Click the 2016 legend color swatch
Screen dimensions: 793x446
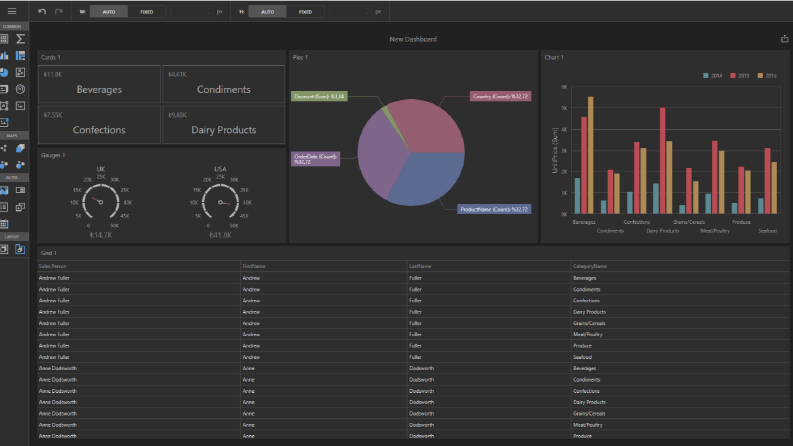click(x=760, y=76)
